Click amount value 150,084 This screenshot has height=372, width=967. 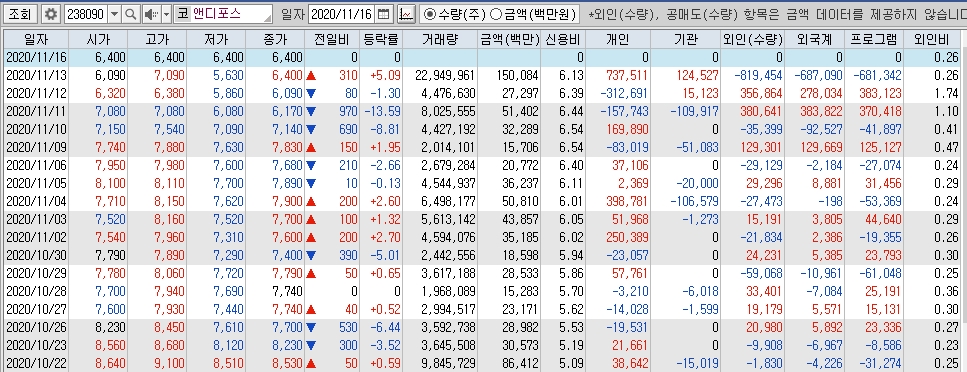(x=517, y=75)
